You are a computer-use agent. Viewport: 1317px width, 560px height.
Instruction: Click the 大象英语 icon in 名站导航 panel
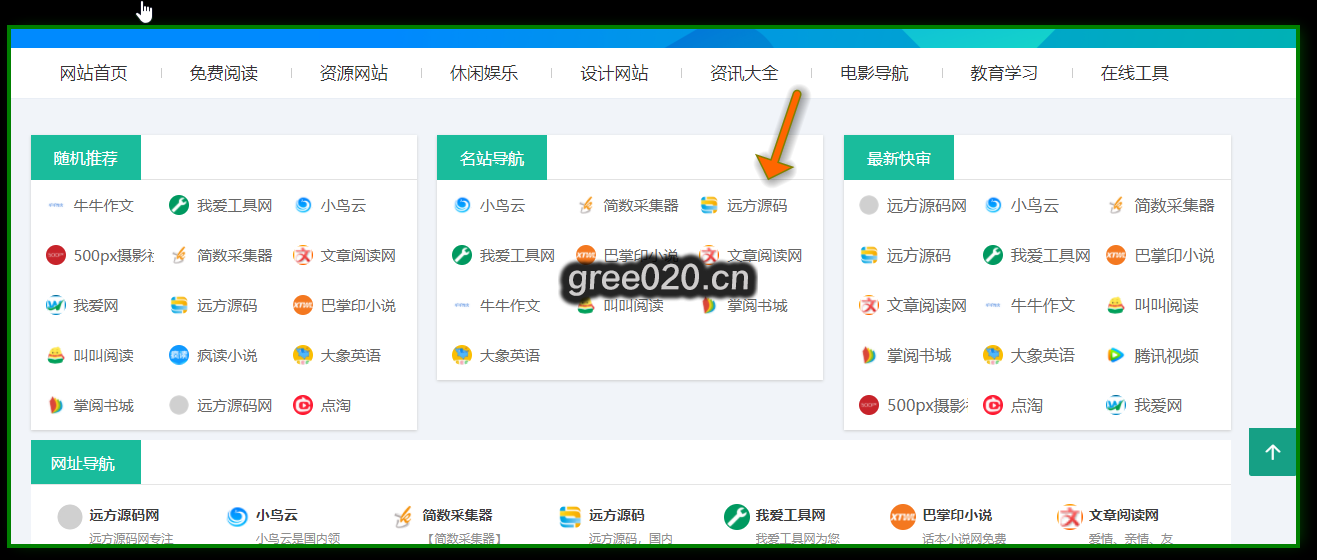point(462,355)
